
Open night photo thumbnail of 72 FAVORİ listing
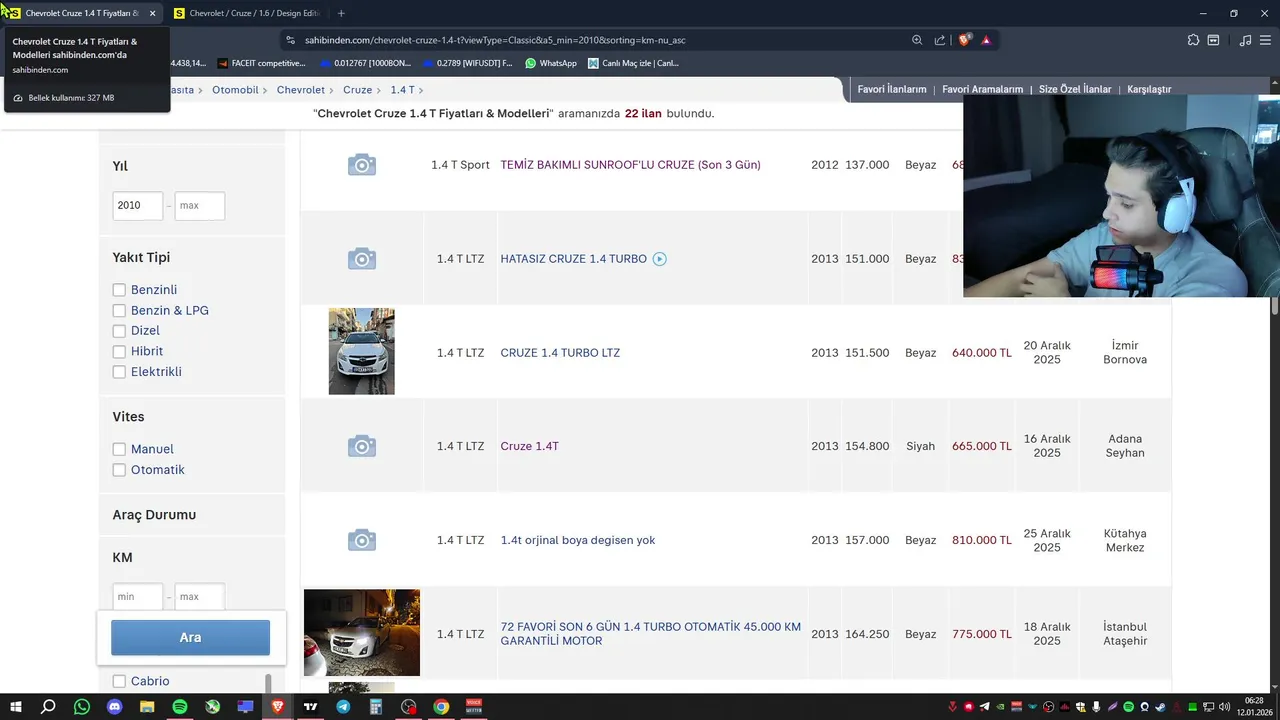click(362, 633)
